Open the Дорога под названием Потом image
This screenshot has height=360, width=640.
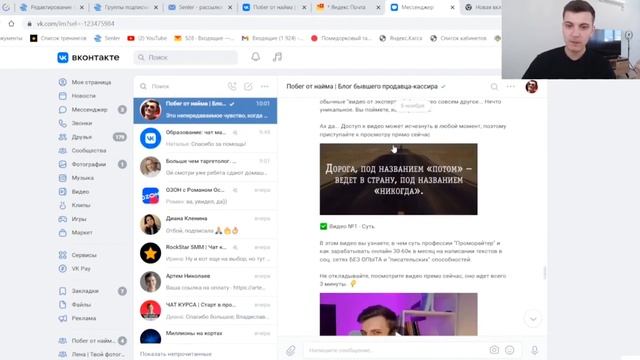398,179
